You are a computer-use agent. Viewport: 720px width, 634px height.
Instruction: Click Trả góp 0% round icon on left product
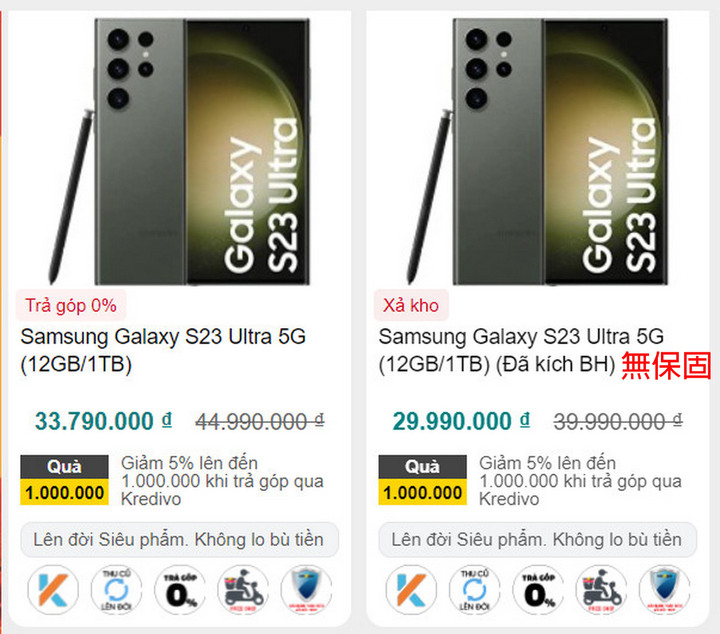pos(180,590)
